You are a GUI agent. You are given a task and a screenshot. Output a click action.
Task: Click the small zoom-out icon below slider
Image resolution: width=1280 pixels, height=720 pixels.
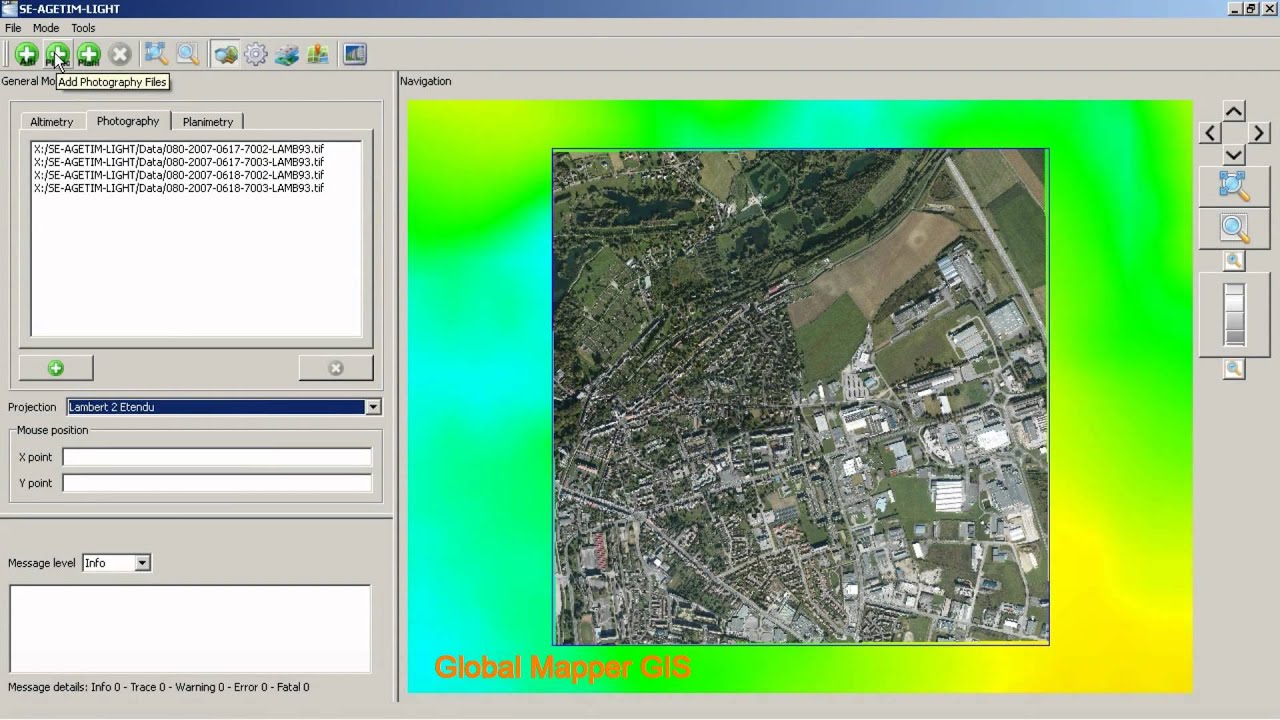(x=1234, y=369)
